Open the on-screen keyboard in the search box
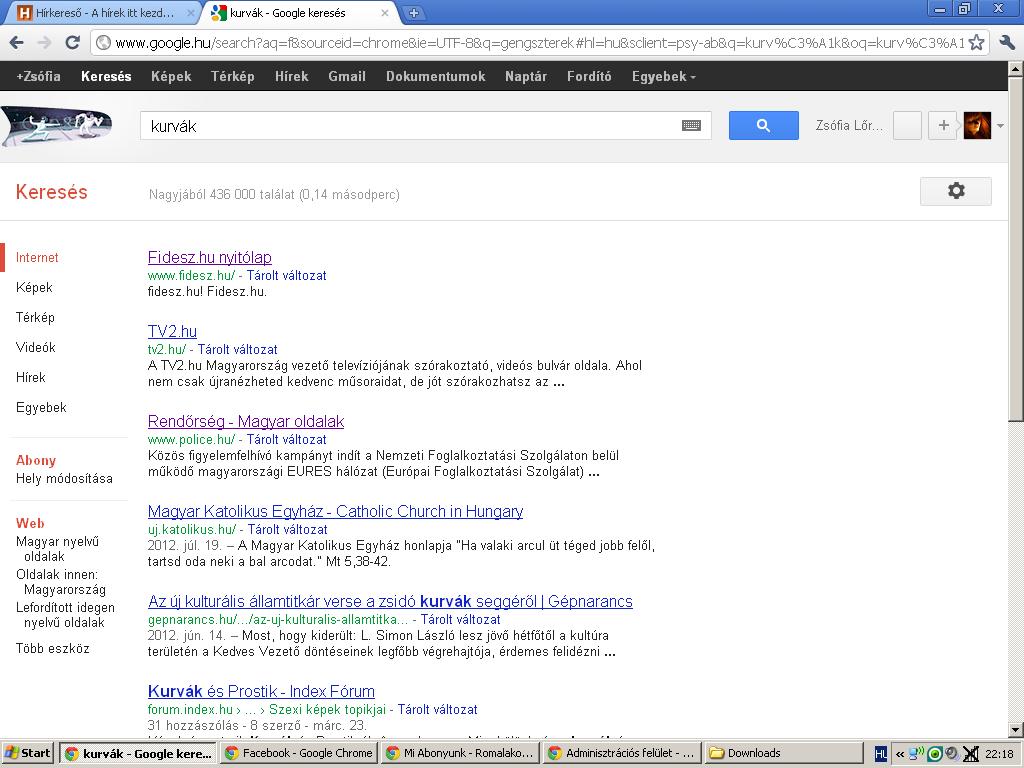The image size is (1024, 768). (x=691, y=125)
